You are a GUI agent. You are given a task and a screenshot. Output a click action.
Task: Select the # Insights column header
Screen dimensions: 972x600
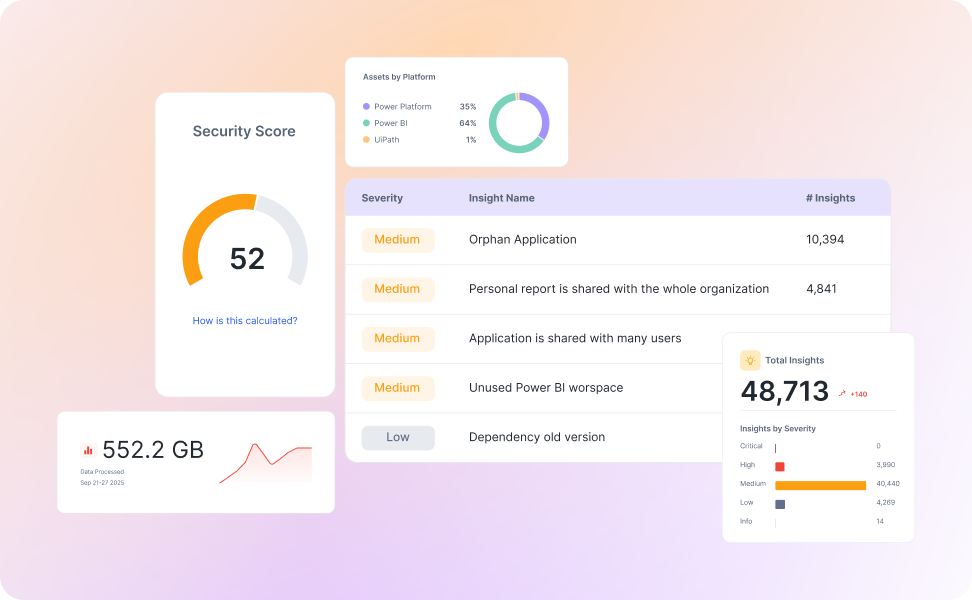pos(832,198)
